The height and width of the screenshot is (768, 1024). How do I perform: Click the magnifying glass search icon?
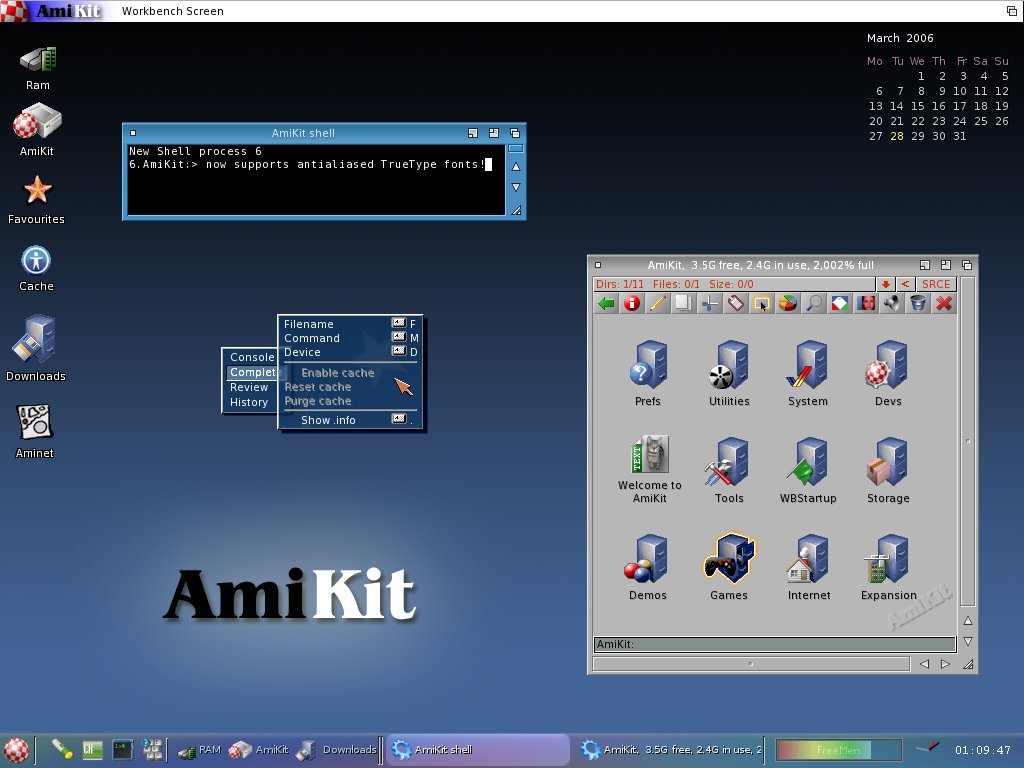pos(814,303)
